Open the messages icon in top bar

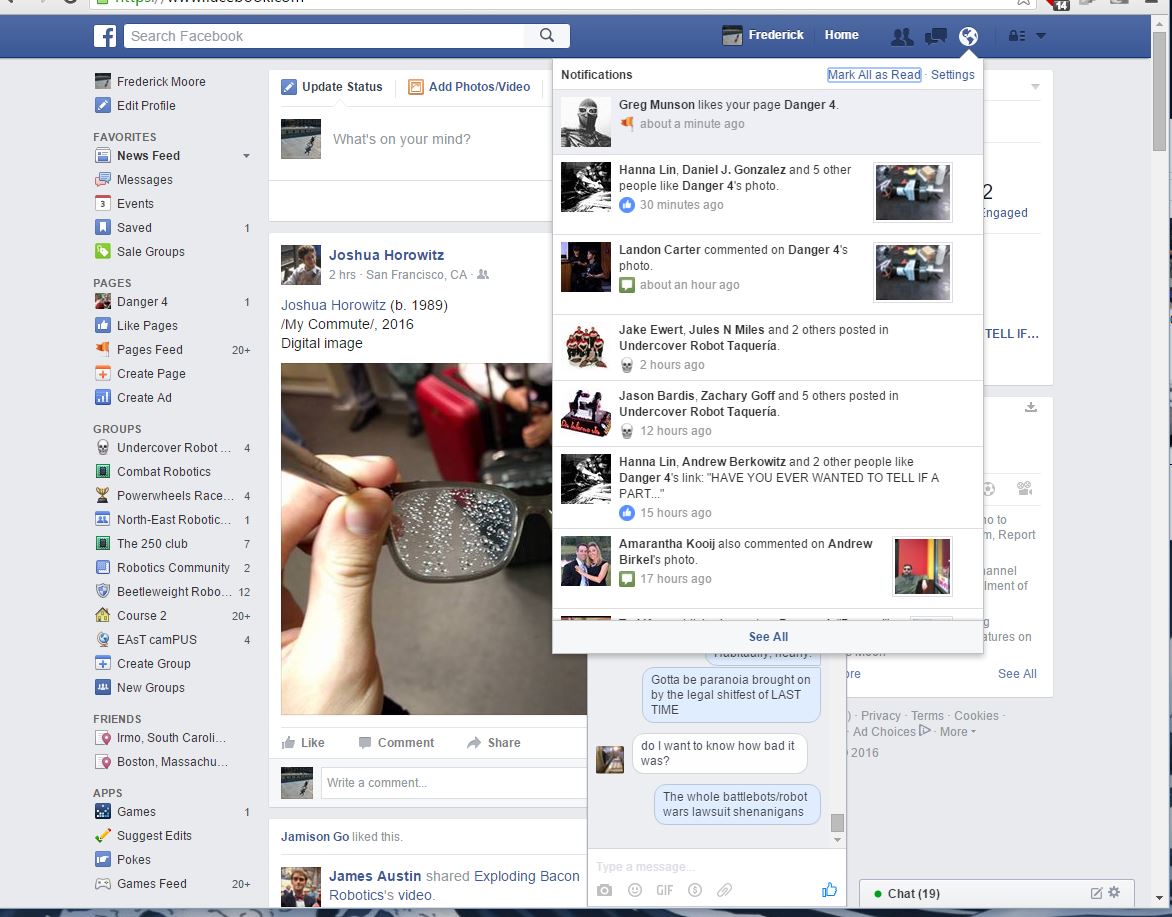(x=936, y=36)
